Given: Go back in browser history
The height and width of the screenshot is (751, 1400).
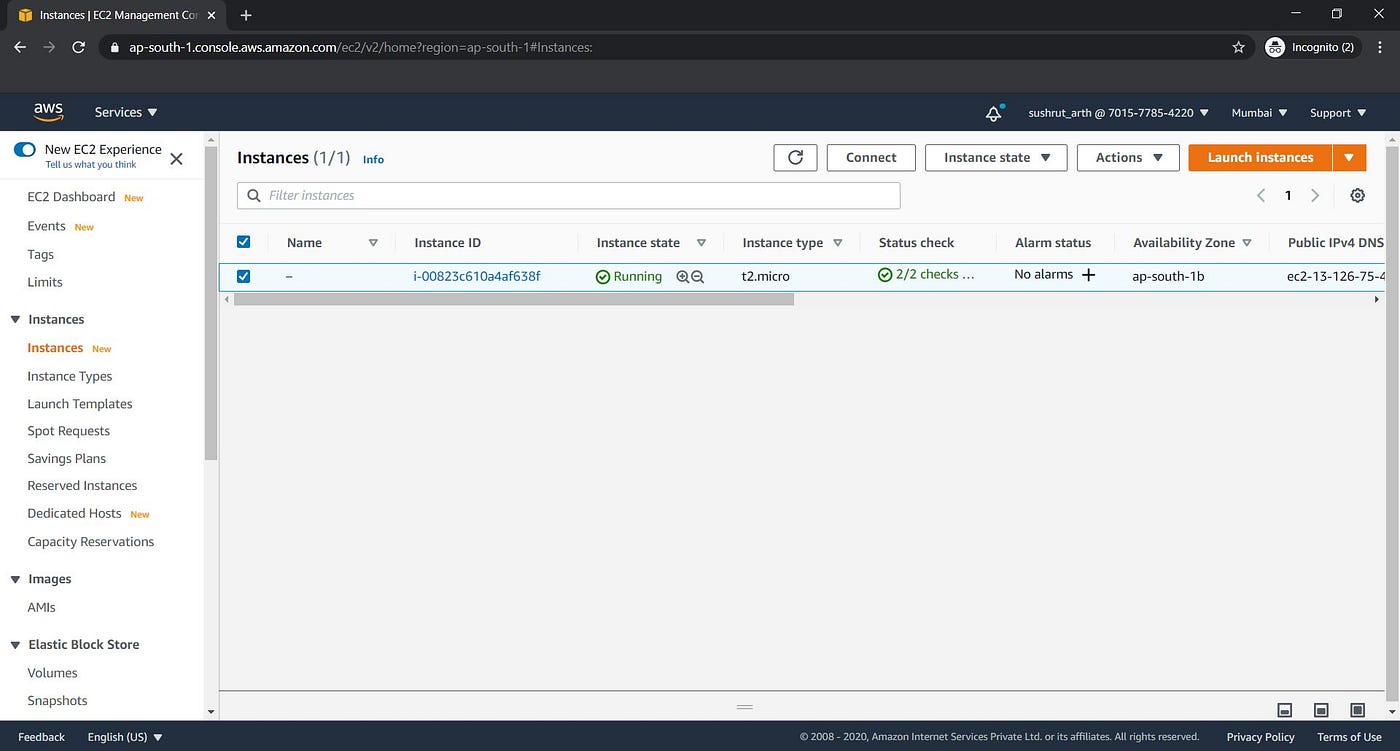Looking at the screenshot, I should coord(20,47).
